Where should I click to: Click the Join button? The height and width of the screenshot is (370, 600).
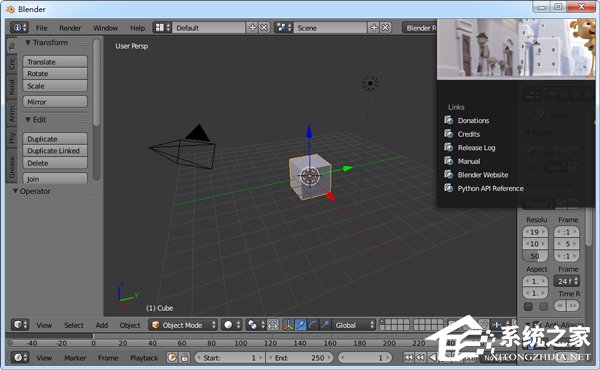[55, 179]
